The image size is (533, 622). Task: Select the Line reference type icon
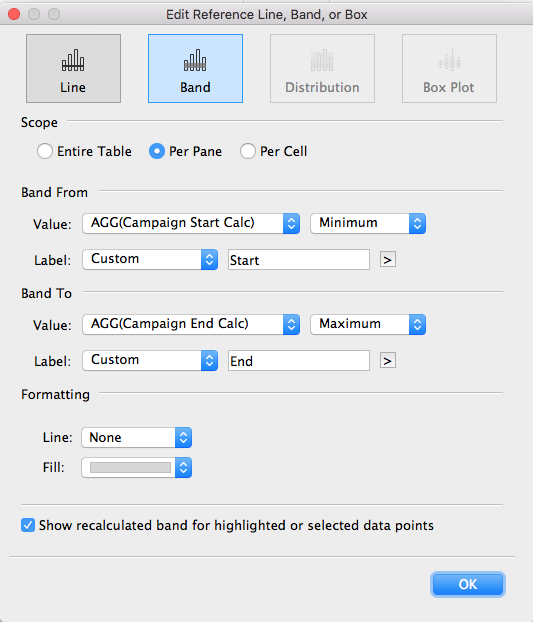(73, 68)
